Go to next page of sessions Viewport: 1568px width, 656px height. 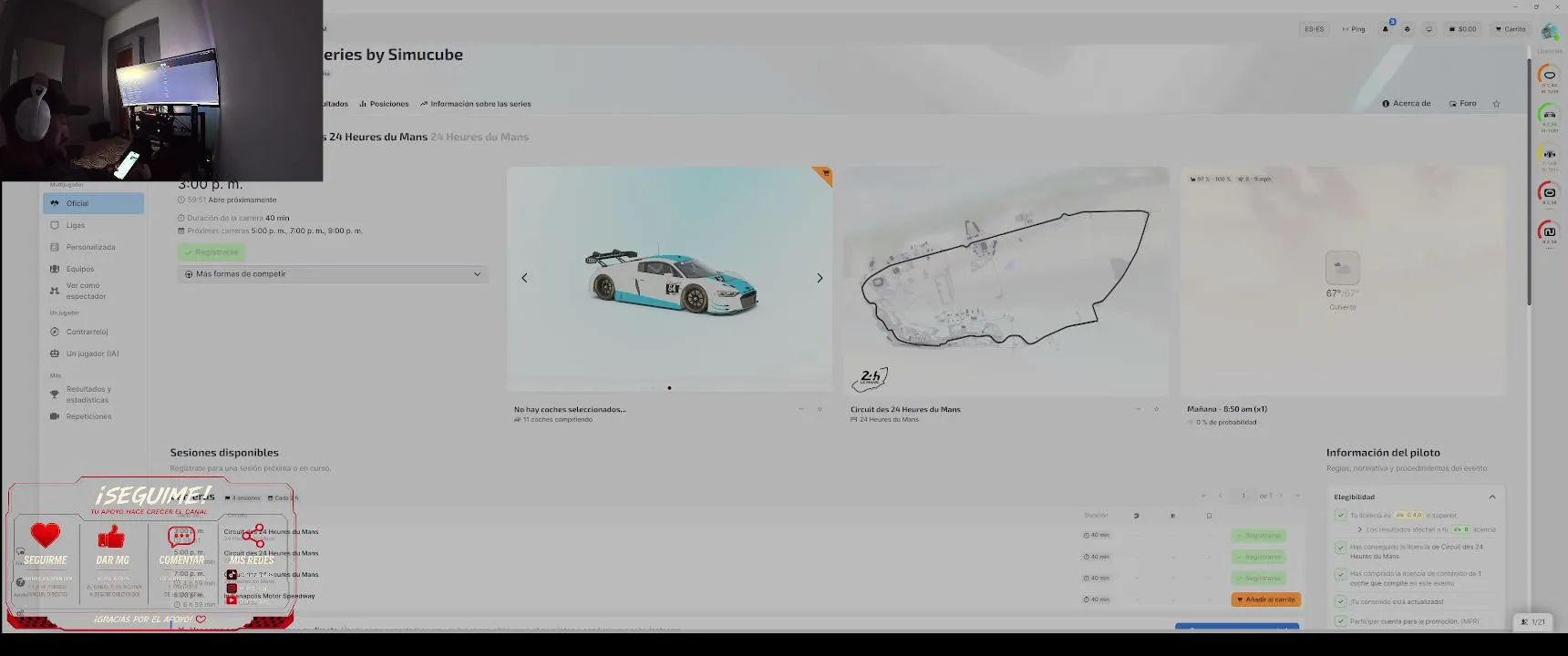point(1281,496)
